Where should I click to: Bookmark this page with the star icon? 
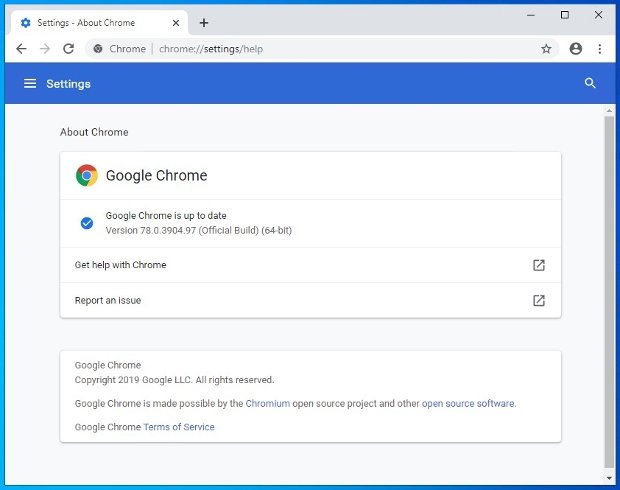pyautogui.click(x=546, y=49)
